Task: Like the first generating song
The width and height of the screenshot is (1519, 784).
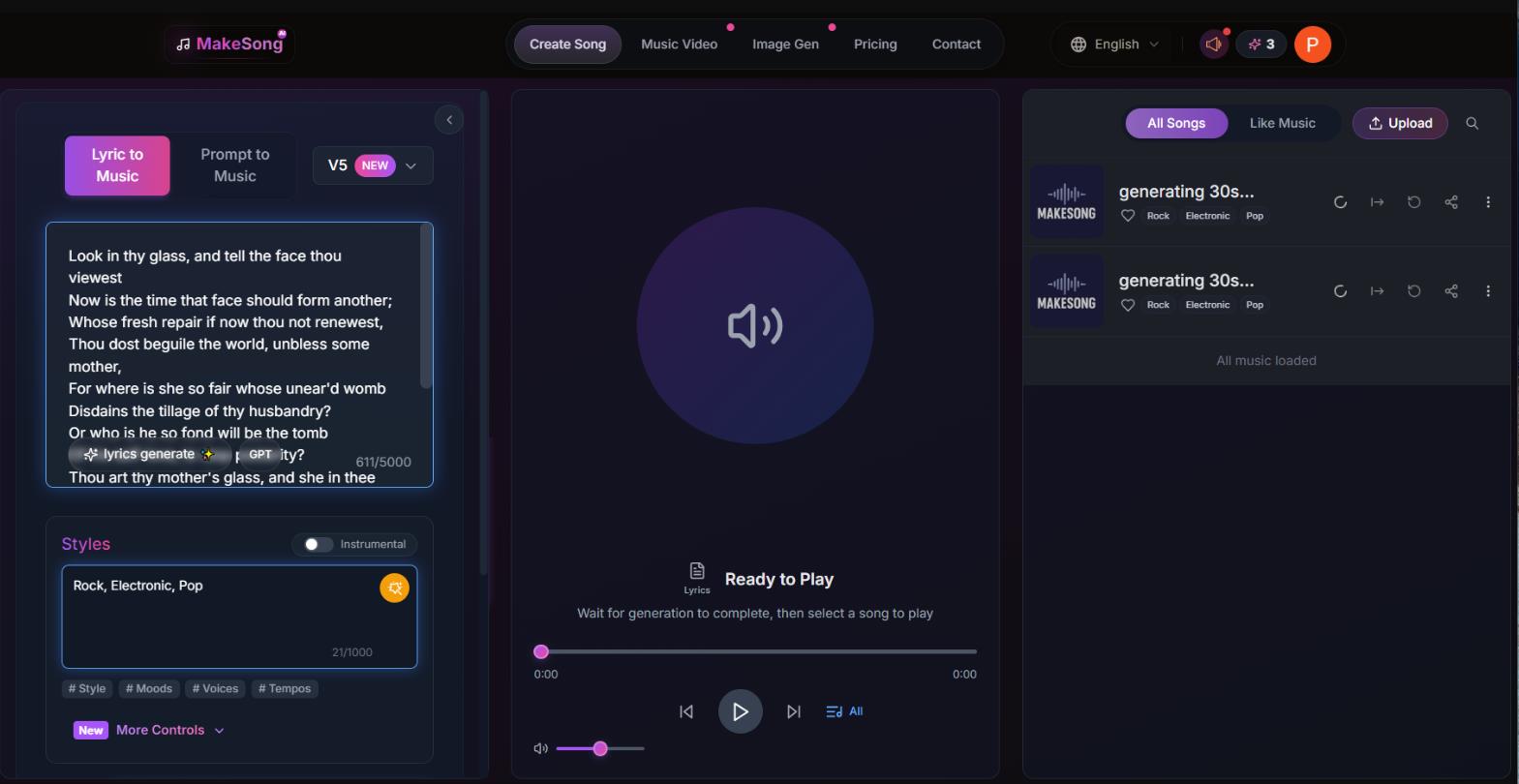Action: 1127,216
